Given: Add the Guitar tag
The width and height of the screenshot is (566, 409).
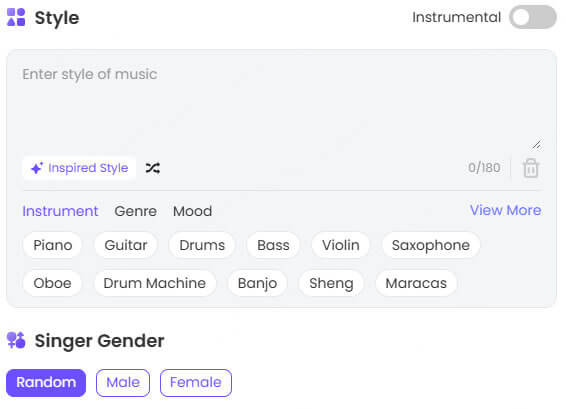Looking at the screenshot, I should (126, 245).
